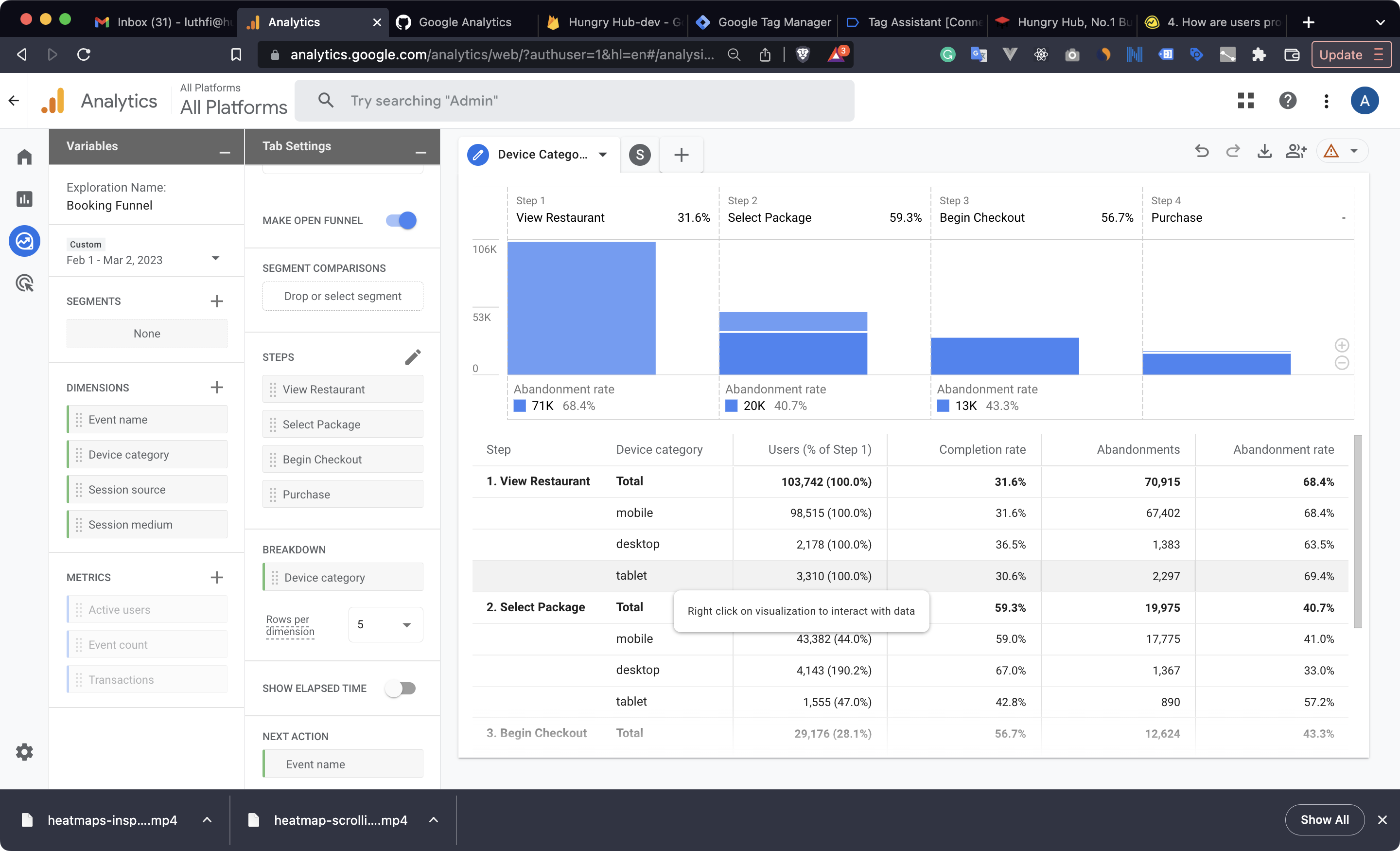The height and width of the screenshot is (851, 1400).
Task: Click Step 1 blue abandonment legend swatch
Action: tap(519, 406)
